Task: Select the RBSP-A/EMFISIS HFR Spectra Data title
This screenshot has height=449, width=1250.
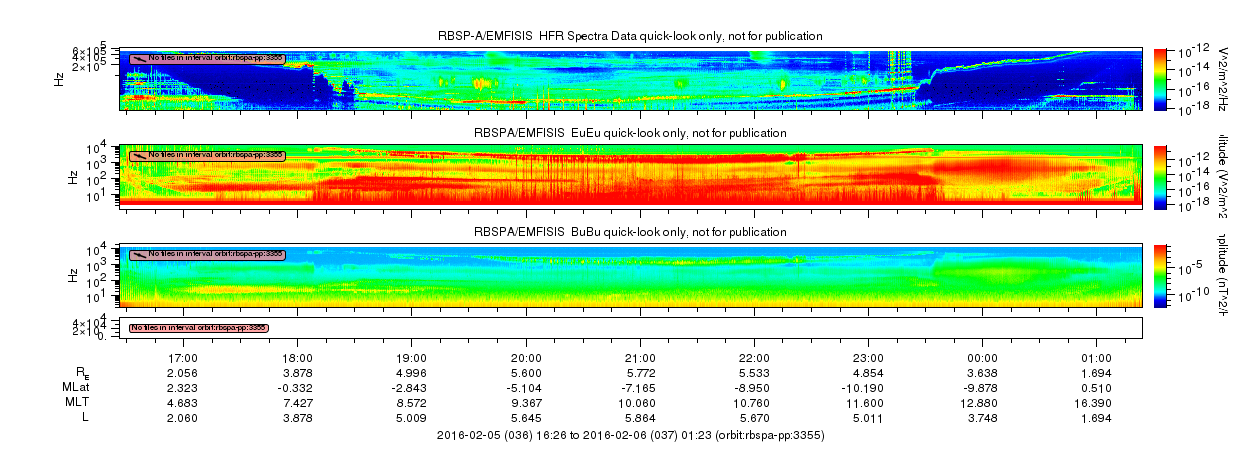Action: [630, 36]
